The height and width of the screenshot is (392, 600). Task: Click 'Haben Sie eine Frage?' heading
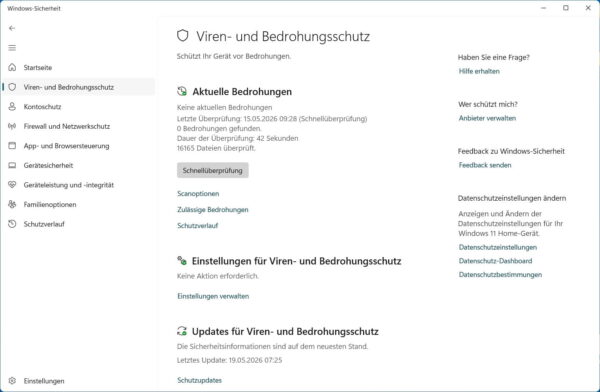click(x=494, y=57)
